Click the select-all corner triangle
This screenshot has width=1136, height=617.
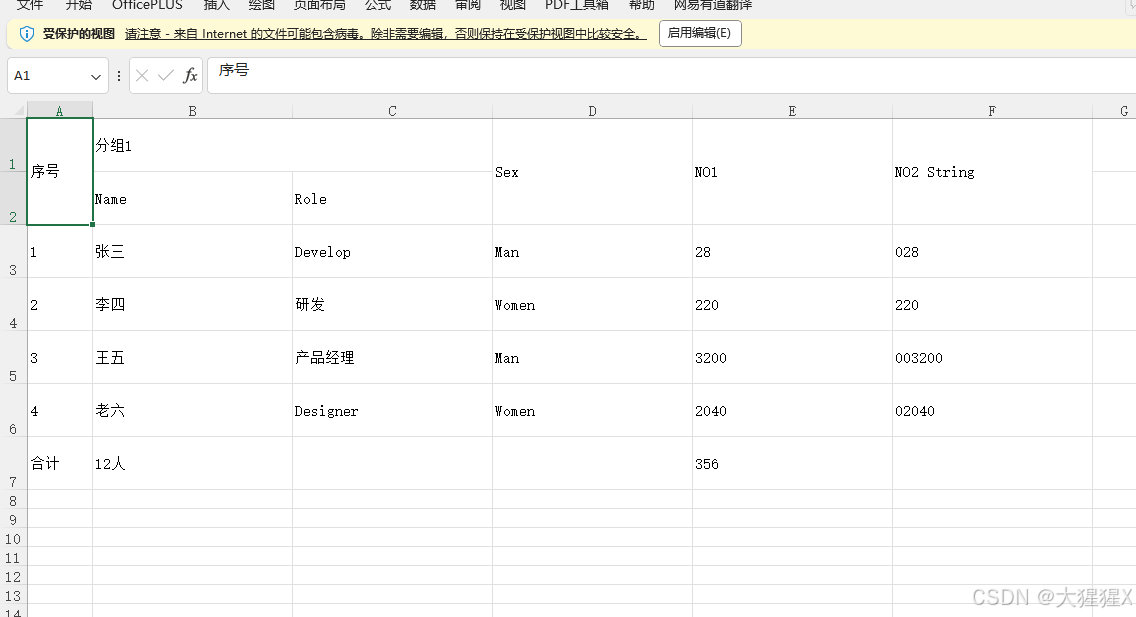tap(18, 111)
